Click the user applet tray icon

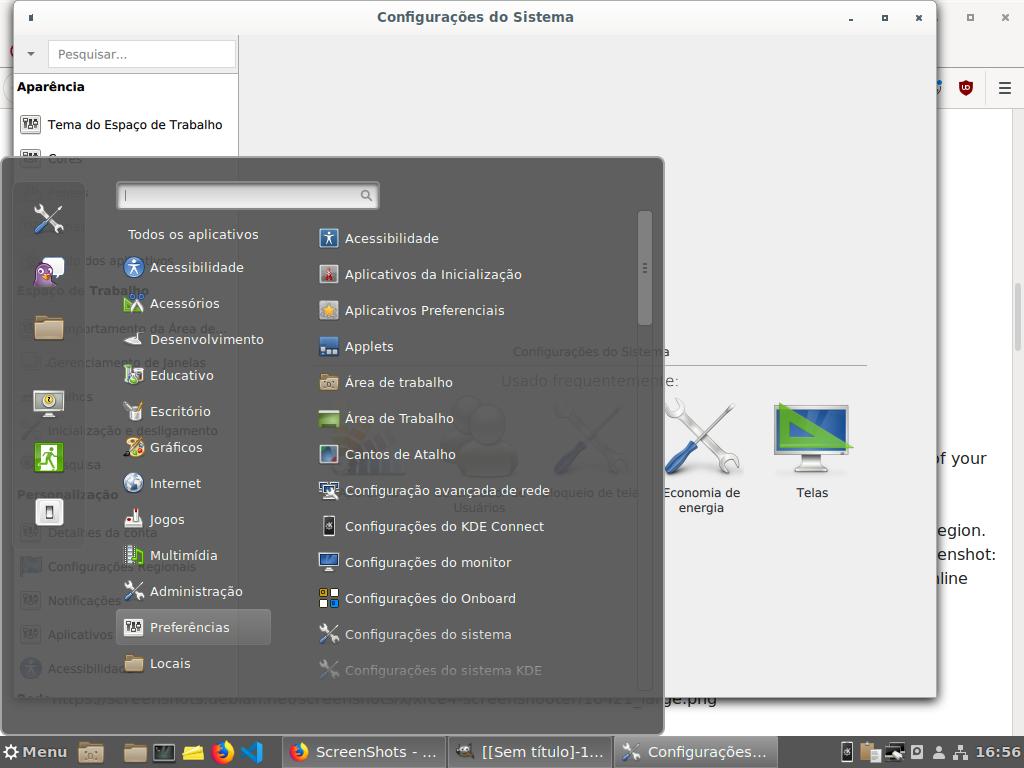[x=939, y=752]
